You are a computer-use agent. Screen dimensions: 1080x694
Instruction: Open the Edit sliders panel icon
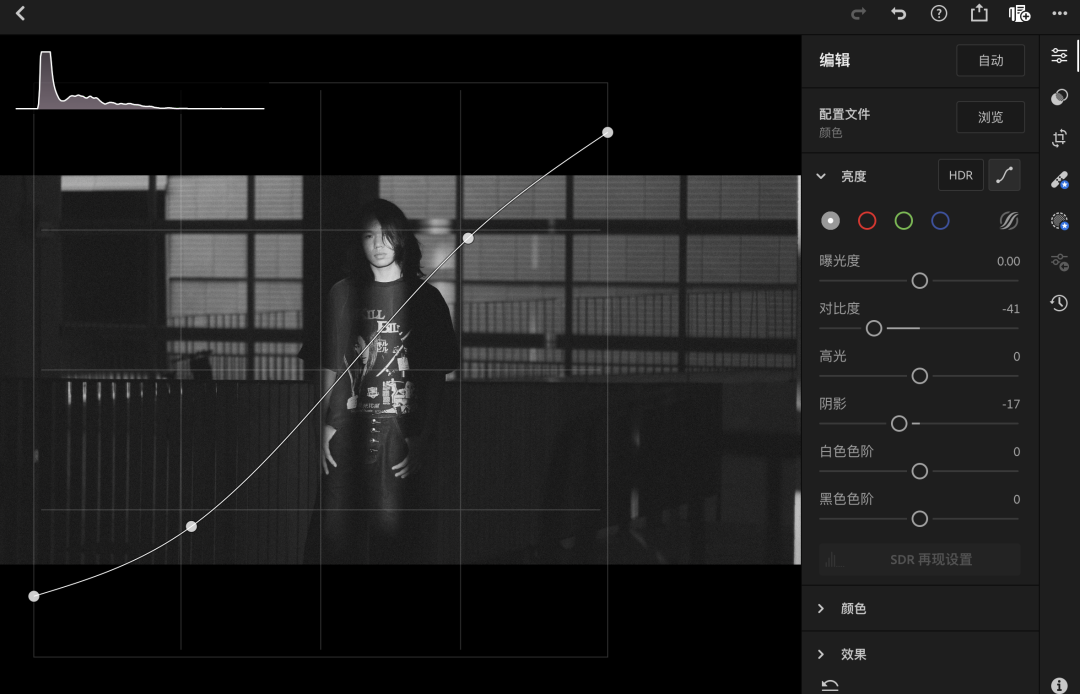[1059, 56]
